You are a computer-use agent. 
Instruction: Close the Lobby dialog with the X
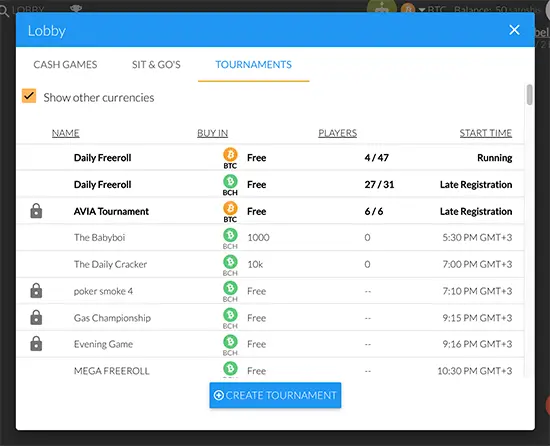click(x=514, y=30)
